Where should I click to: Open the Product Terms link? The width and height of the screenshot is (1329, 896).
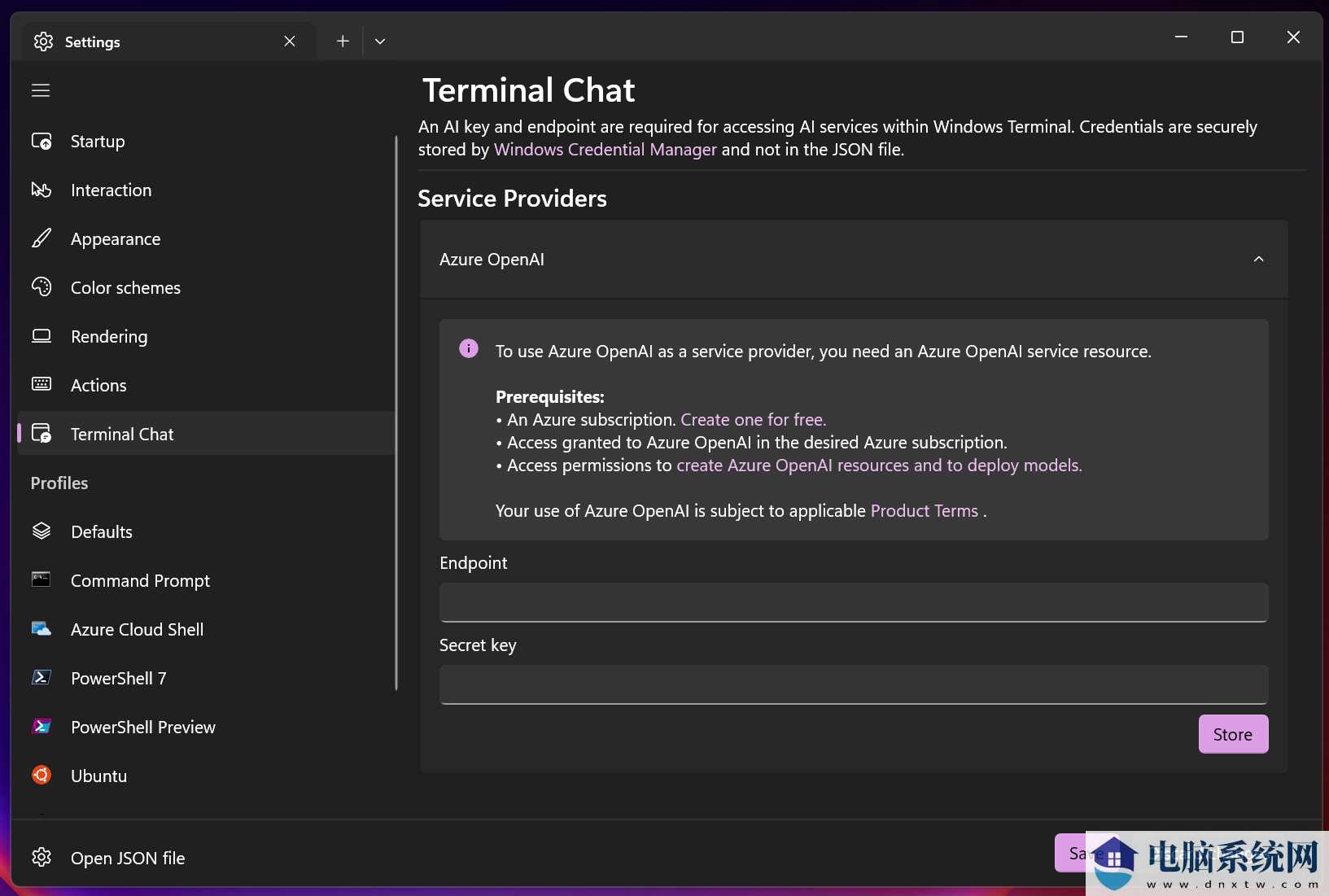click(x=925, y=511)
